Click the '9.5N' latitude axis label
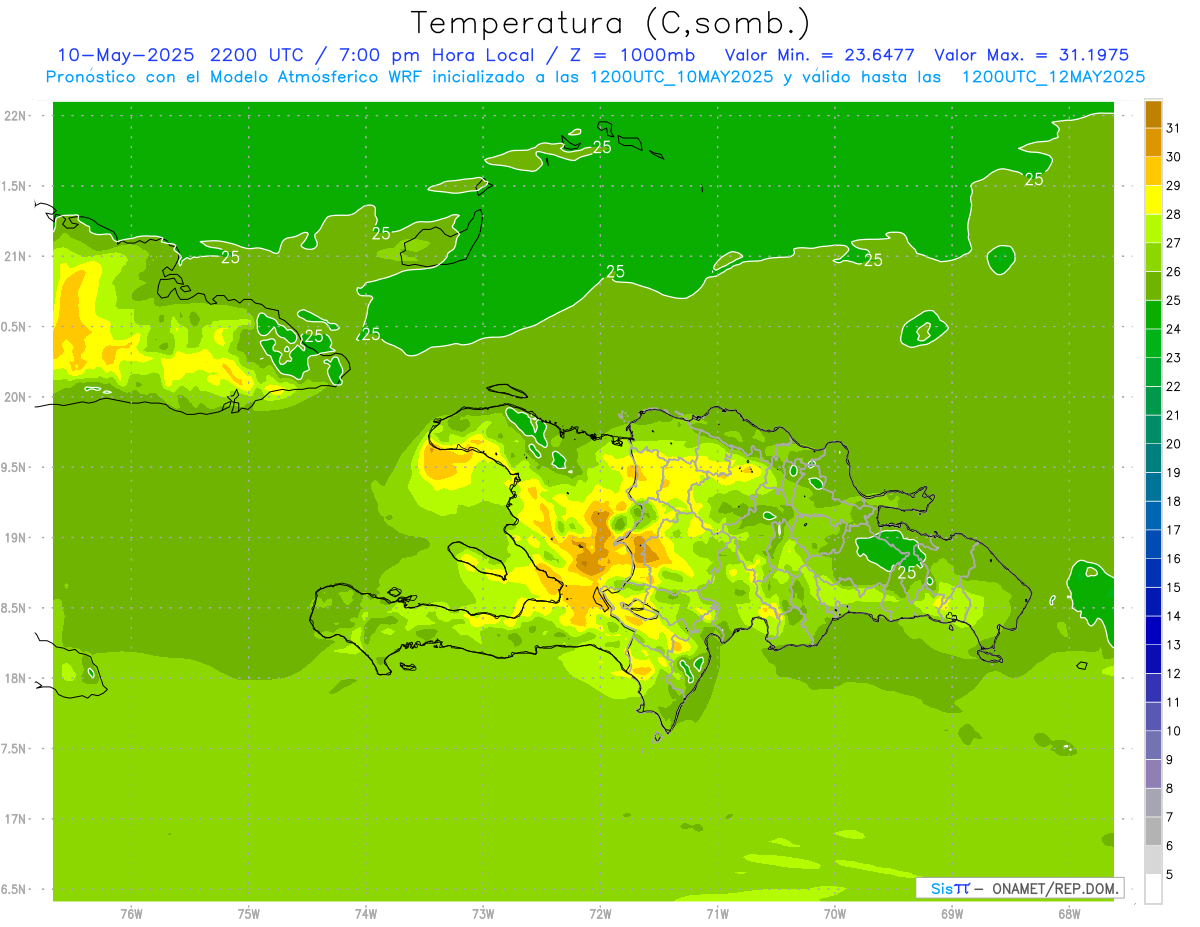This screenshot has height=927, width=1200. pos(15,467)
